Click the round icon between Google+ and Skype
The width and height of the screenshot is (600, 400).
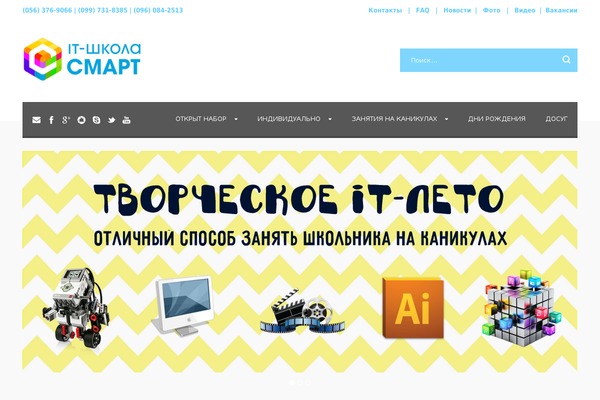tap(81, 120)
